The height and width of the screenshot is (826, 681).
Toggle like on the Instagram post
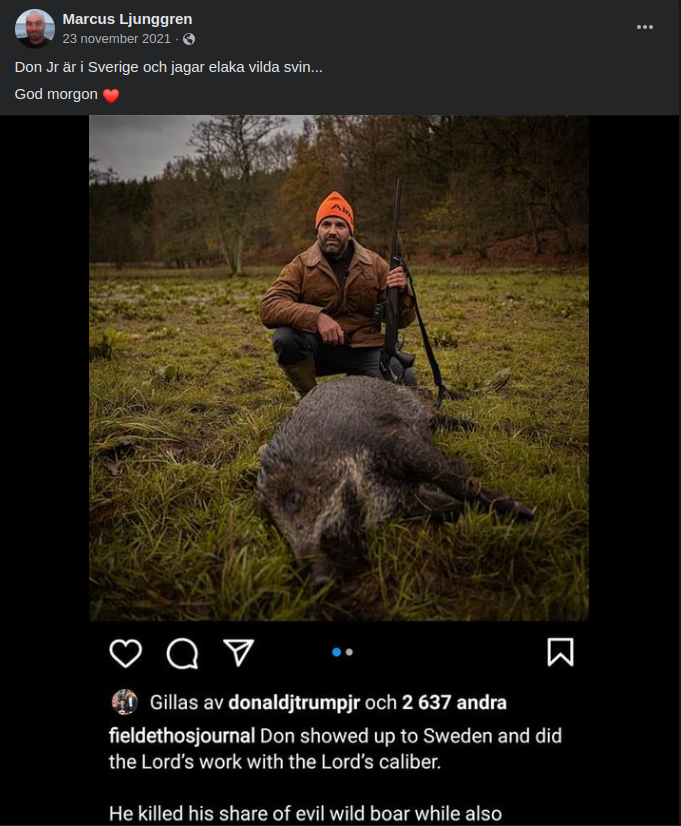124,654
